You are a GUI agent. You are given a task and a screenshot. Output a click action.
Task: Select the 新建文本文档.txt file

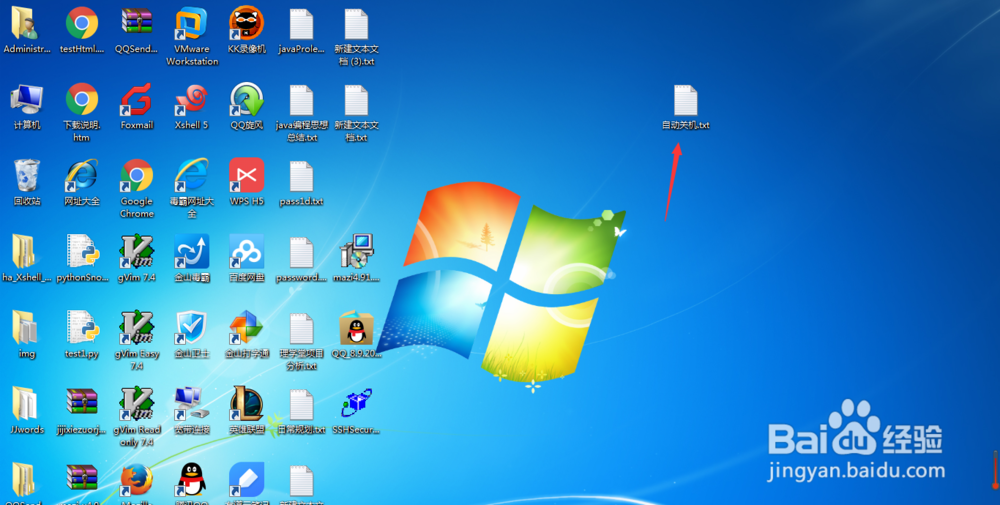point(357,113)
